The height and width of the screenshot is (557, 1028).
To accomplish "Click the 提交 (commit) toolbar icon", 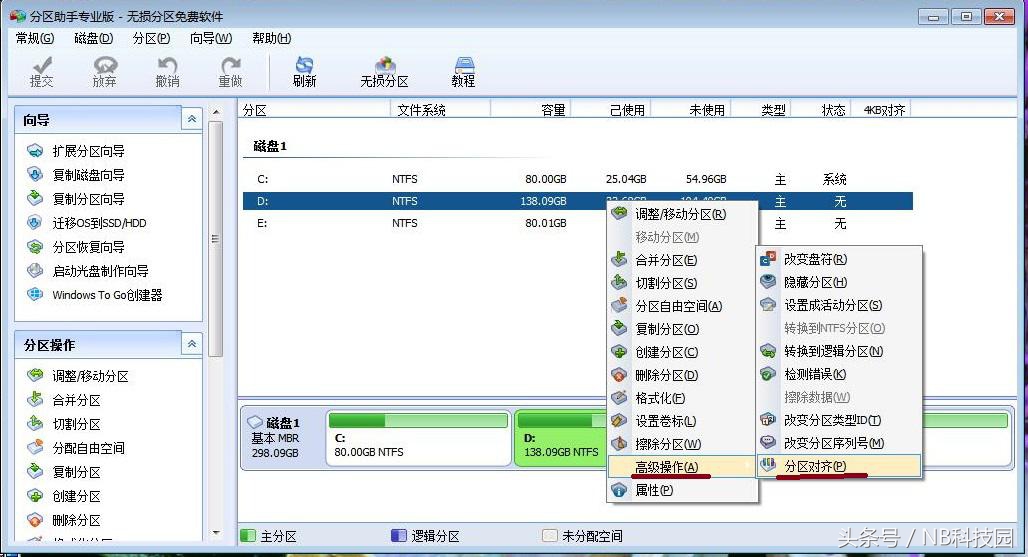I will tap(42, 72).
